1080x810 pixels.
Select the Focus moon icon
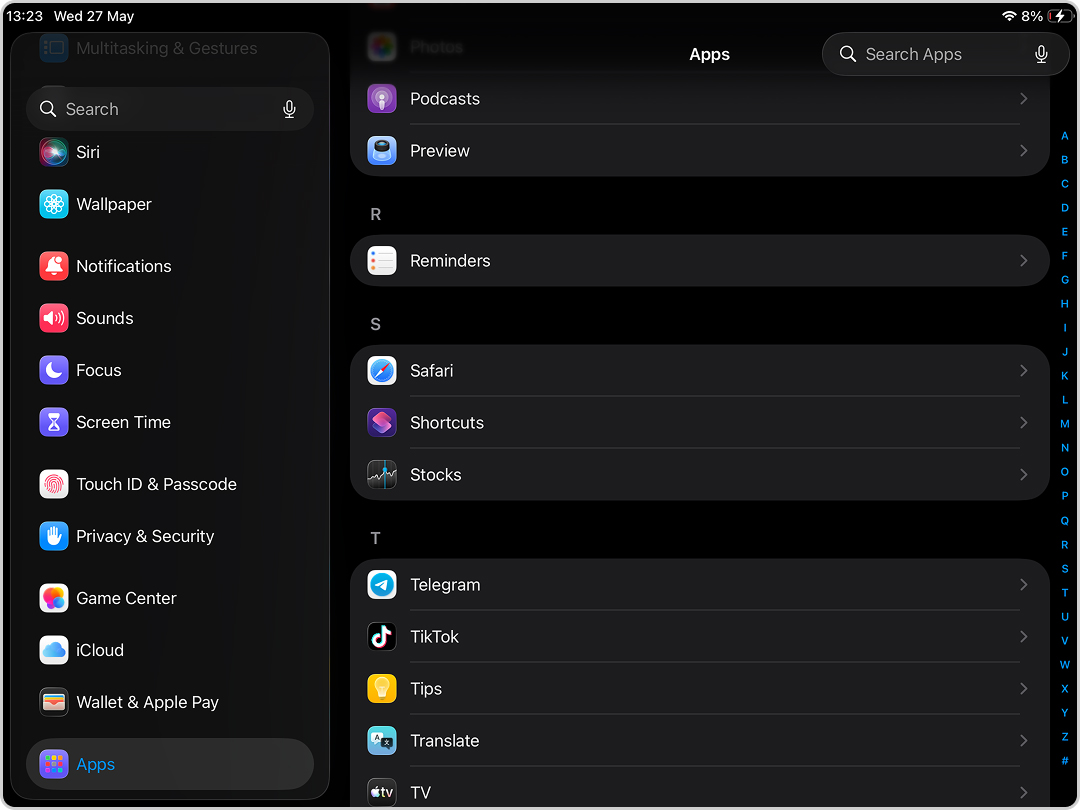point(54,370)
